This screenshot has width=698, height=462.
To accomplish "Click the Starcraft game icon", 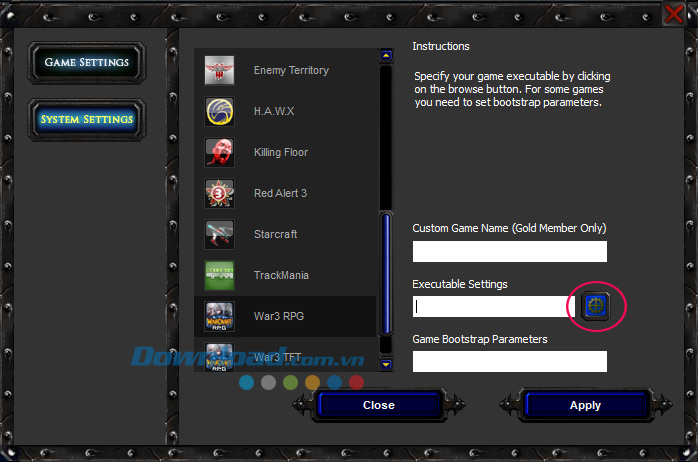I will 219,234.
